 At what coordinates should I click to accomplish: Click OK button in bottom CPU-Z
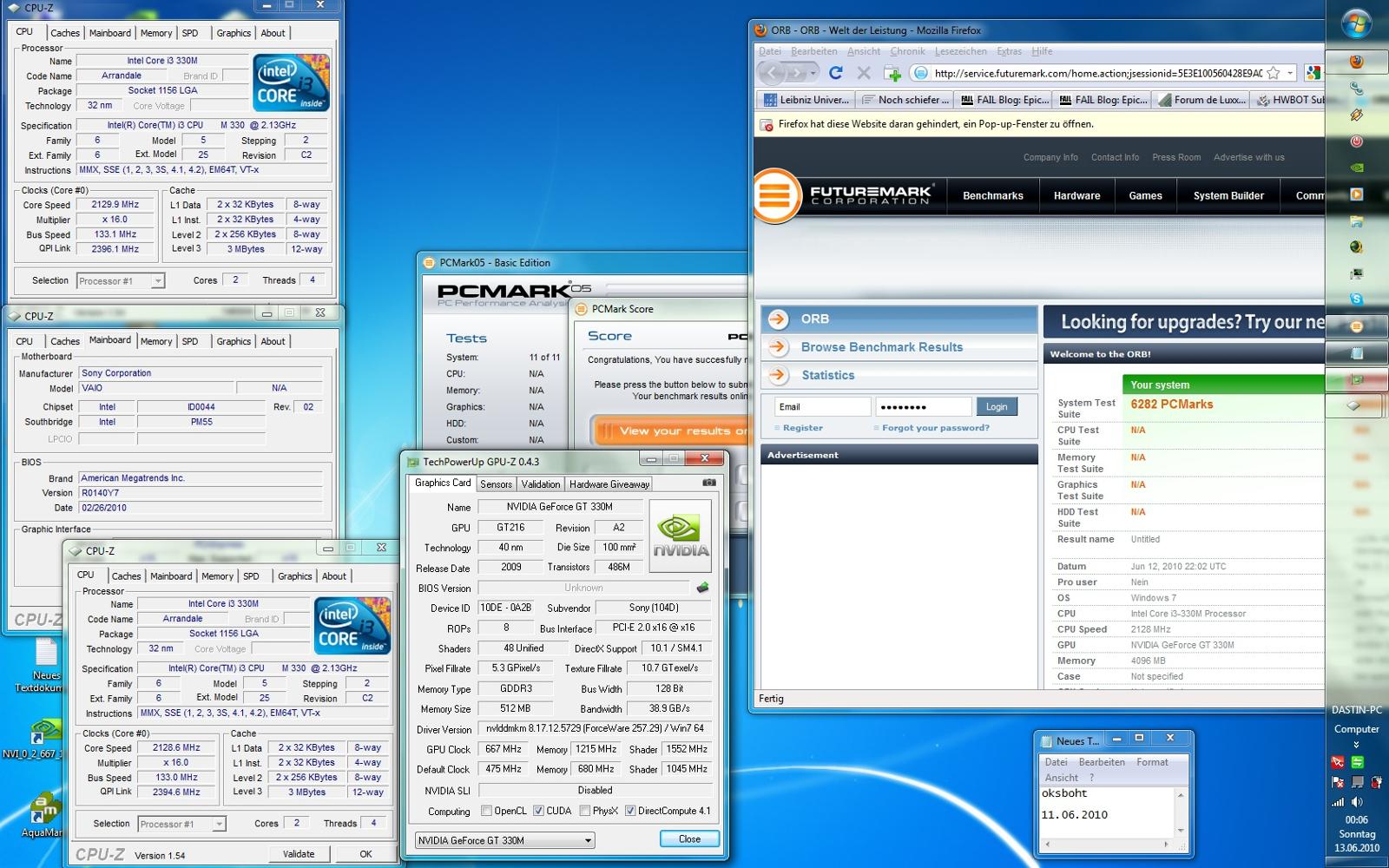(x=365, y=854)
